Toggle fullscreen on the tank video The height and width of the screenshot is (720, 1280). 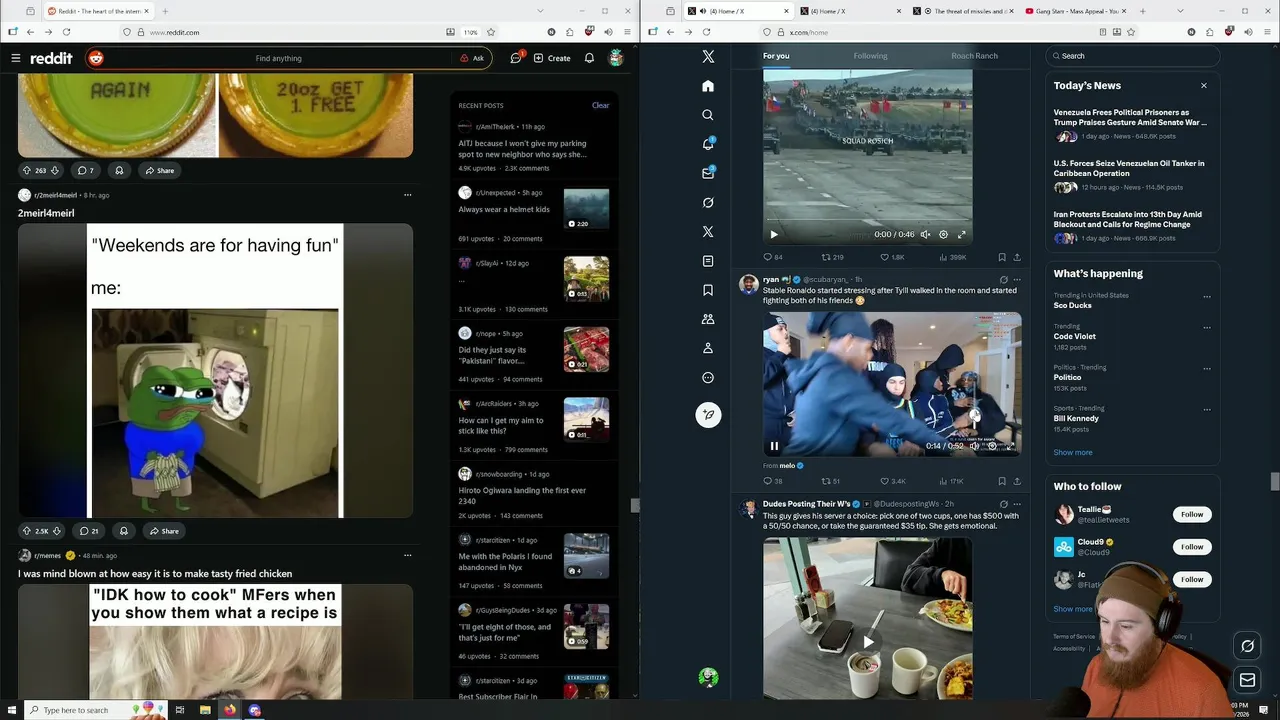coord(961,234)
